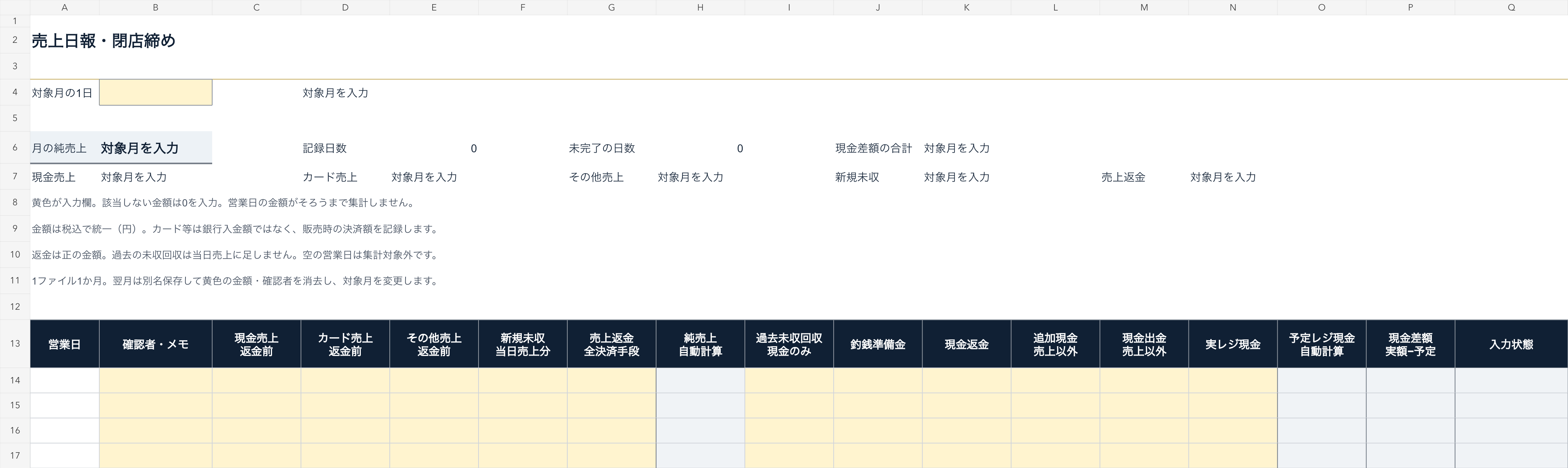Select the 現金売上 返金前 header
This screenshot has width=1568, height=468.
[256, 344]
